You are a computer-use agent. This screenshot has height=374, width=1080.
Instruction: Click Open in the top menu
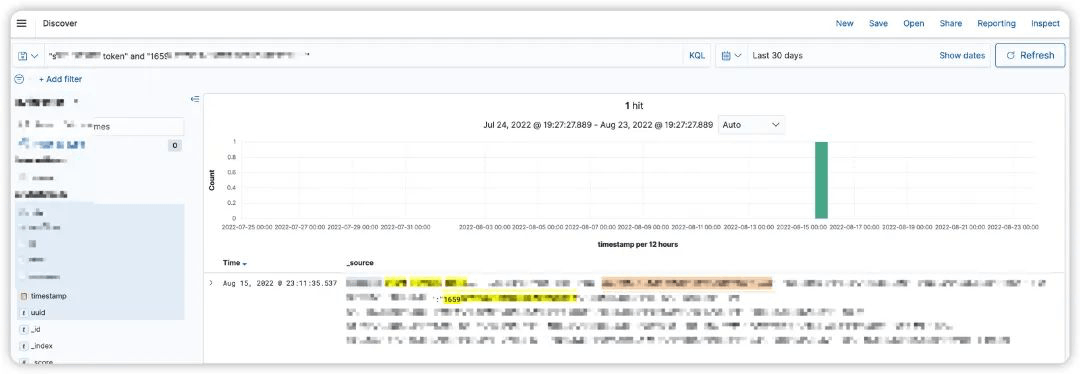point(914,23)
